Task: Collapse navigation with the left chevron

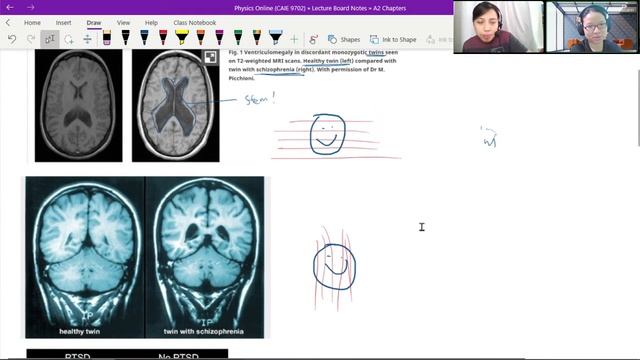Action: (8, 23)
